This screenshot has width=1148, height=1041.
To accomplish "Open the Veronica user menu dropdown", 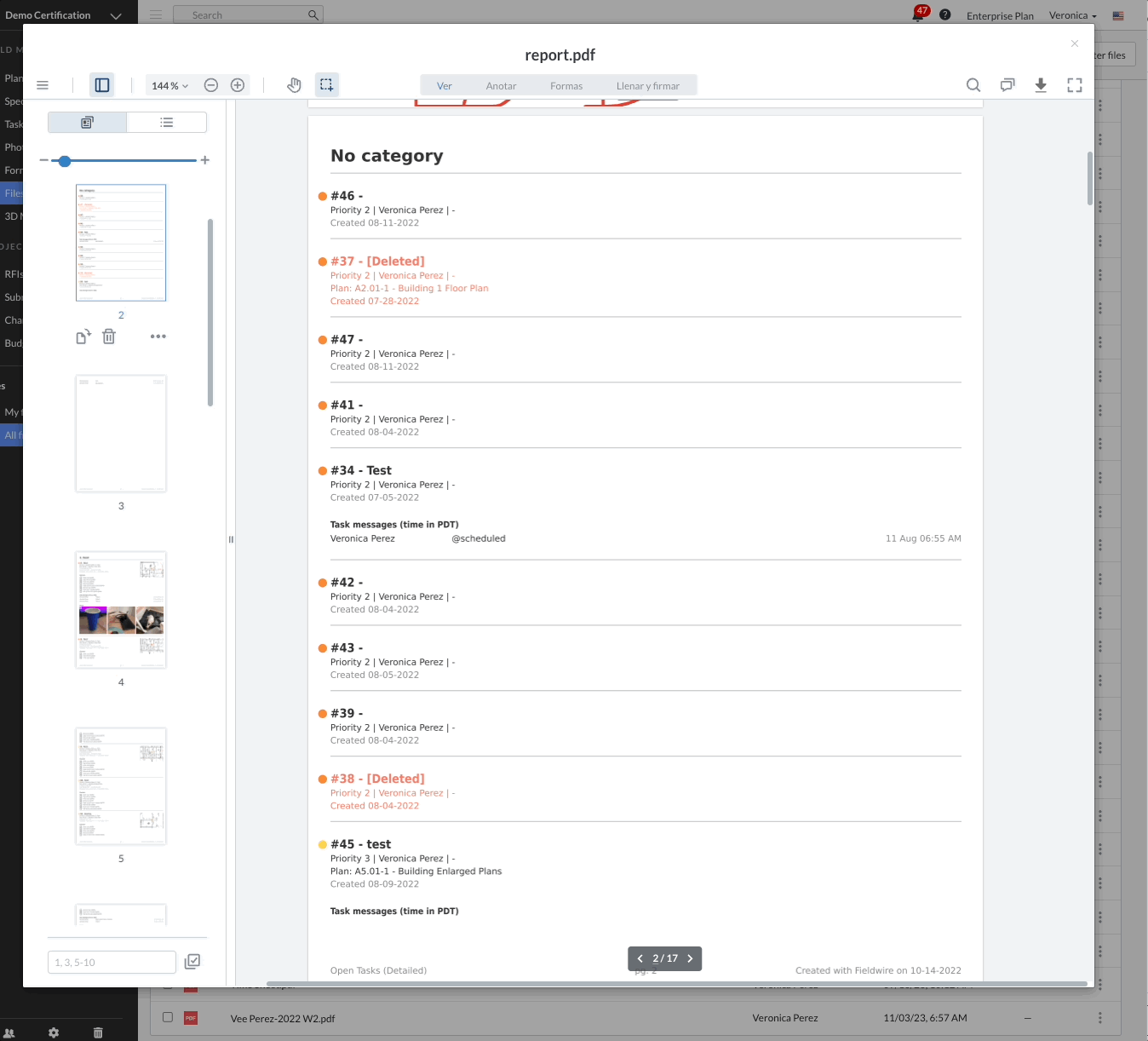I will (1073, 15).
